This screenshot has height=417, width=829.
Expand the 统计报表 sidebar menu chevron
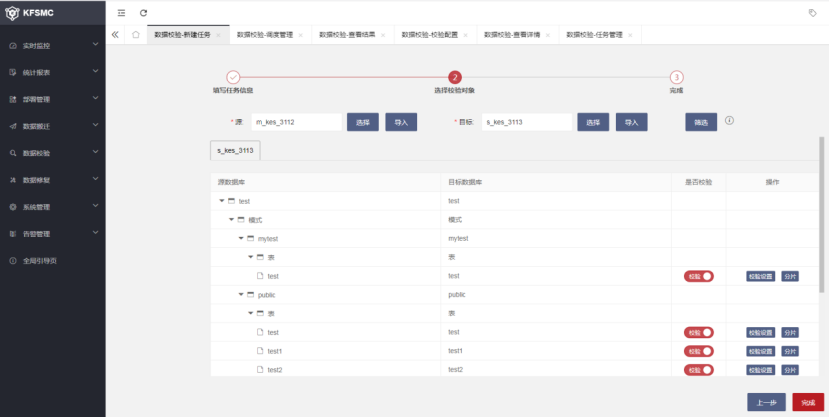95,71
